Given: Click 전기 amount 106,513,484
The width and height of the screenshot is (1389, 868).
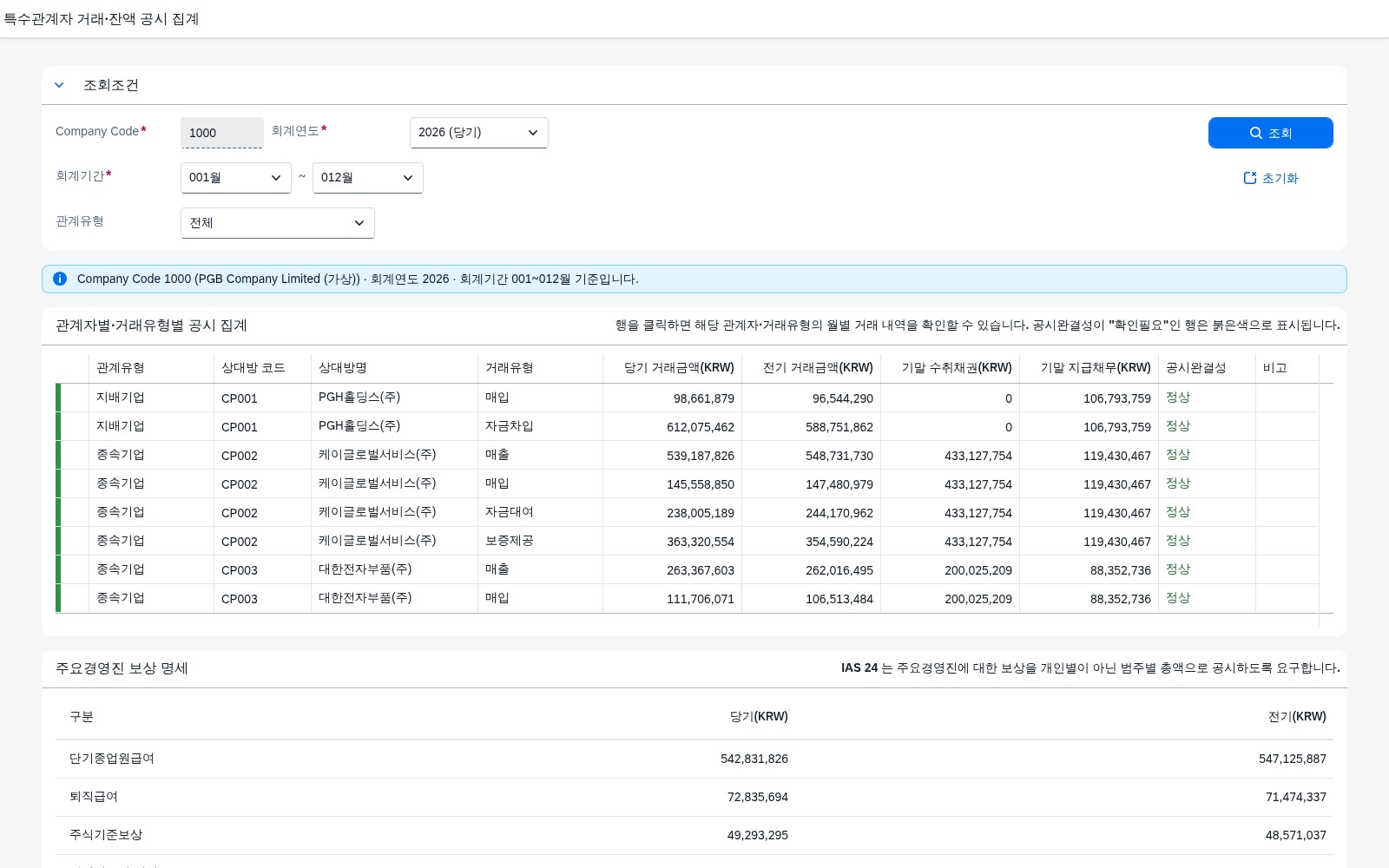Looking at the screenshot, I should coord(839,599).
